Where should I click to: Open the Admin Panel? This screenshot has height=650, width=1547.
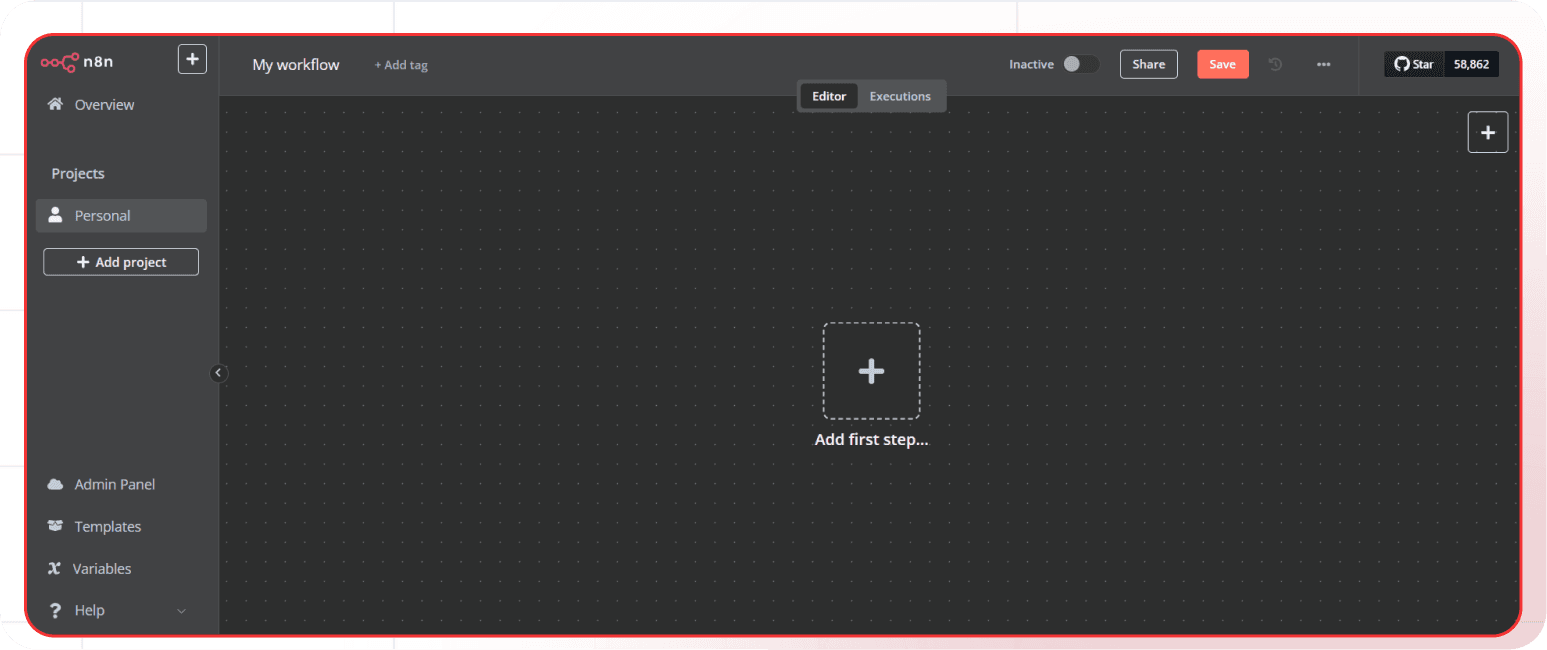click(x=114, y=485)
